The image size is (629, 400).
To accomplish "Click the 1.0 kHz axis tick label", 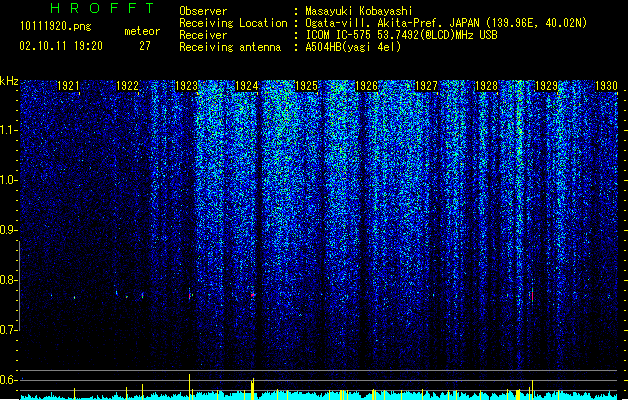I will [x=9, y=180].
